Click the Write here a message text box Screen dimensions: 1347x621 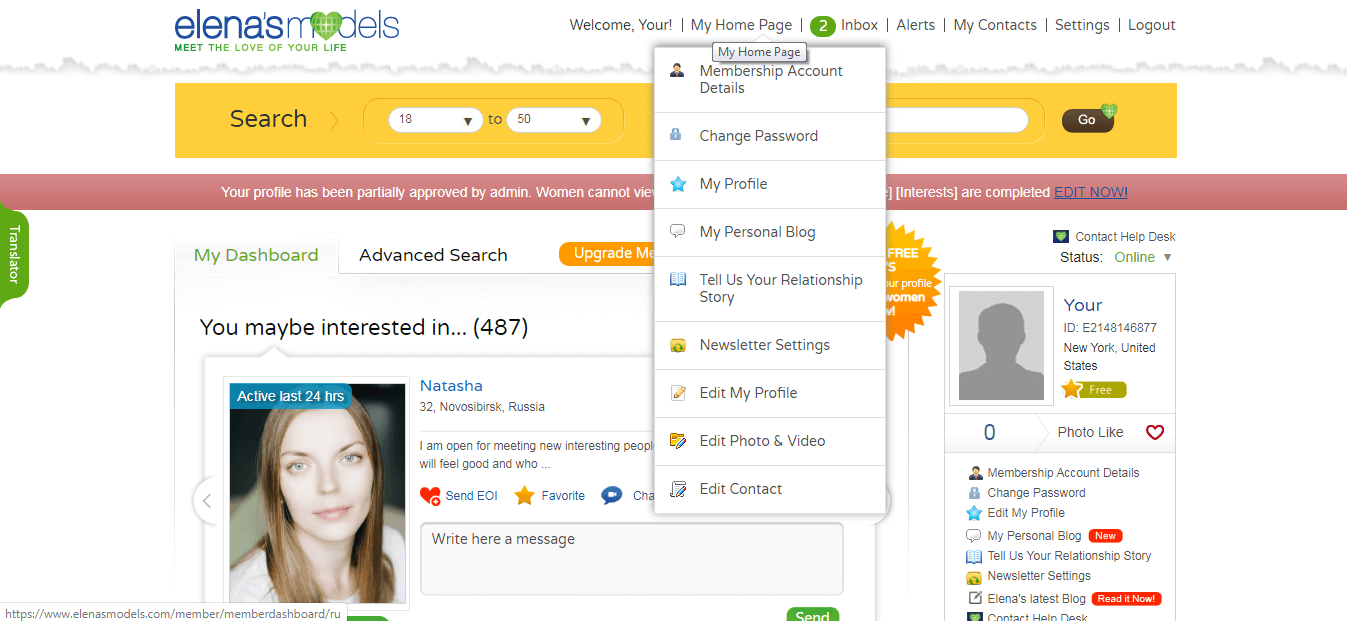pos(631,558)
